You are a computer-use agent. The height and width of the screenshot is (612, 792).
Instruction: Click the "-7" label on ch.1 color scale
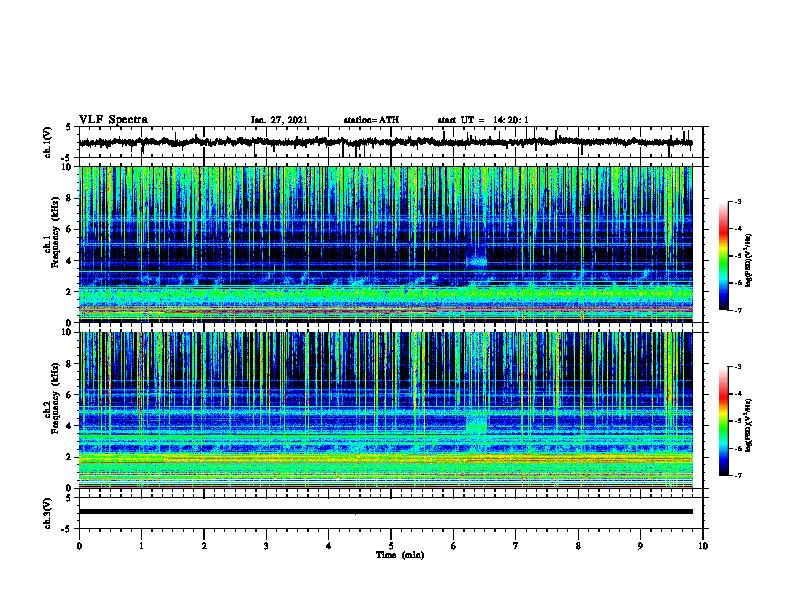click(x=737, y=310)
